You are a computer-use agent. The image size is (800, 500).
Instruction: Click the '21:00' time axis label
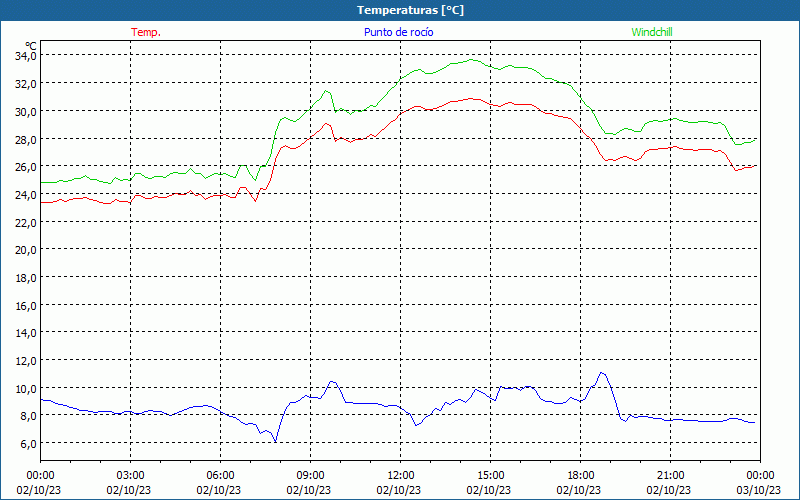[670, 476]
